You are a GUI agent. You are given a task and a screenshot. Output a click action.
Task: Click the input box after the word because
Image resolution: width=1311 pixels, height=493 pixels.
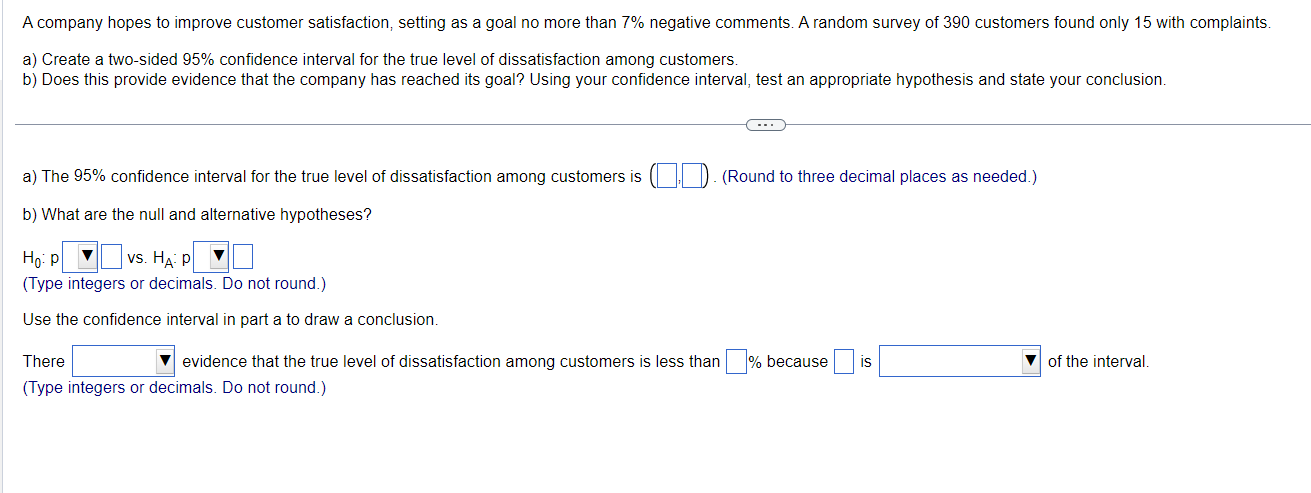[x=843, y=361]
